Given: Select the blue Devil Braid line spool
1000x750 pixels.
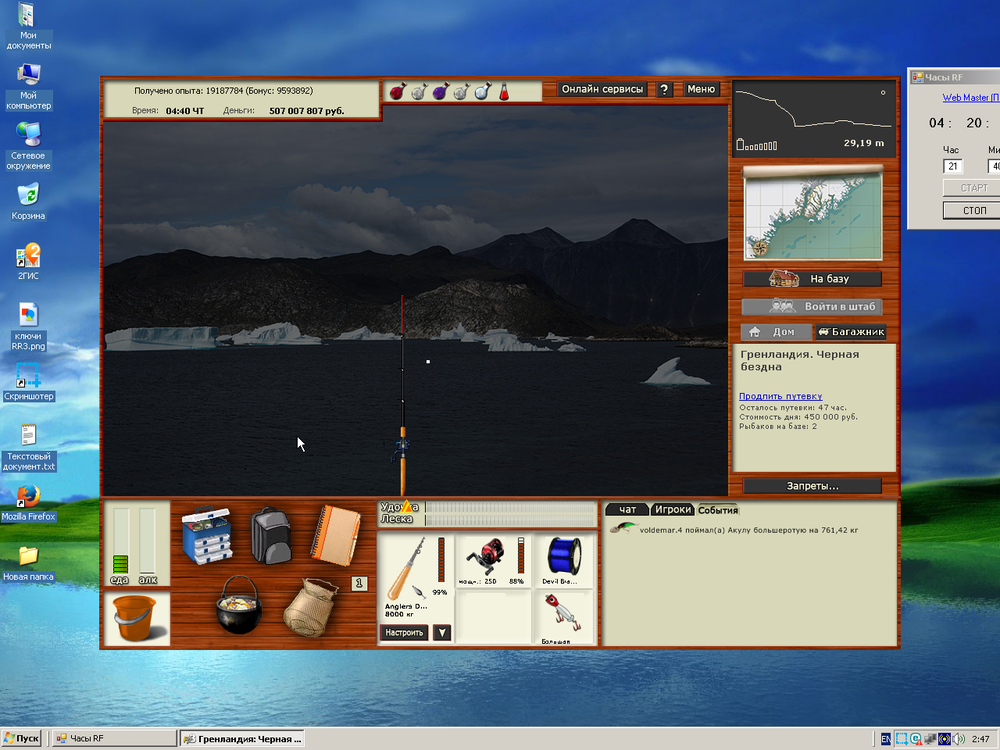Looking at the screenshot, I should (564, 555).
